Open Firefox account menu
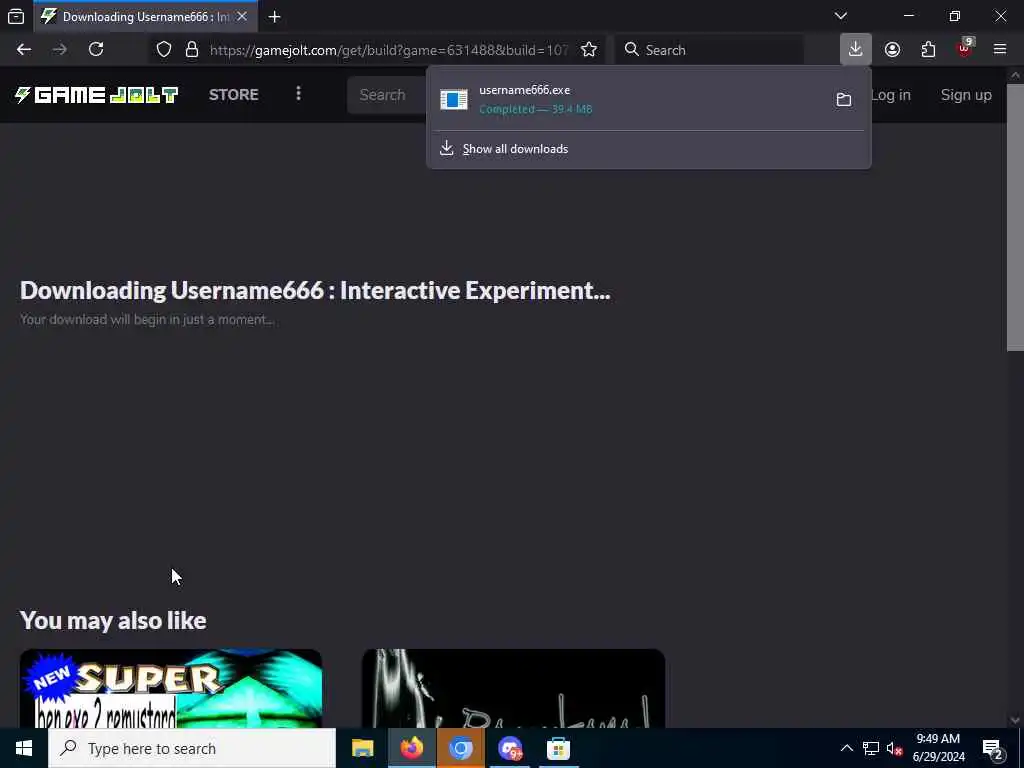Viewport: 1024px width, 768px height. (x=892, y=50)
